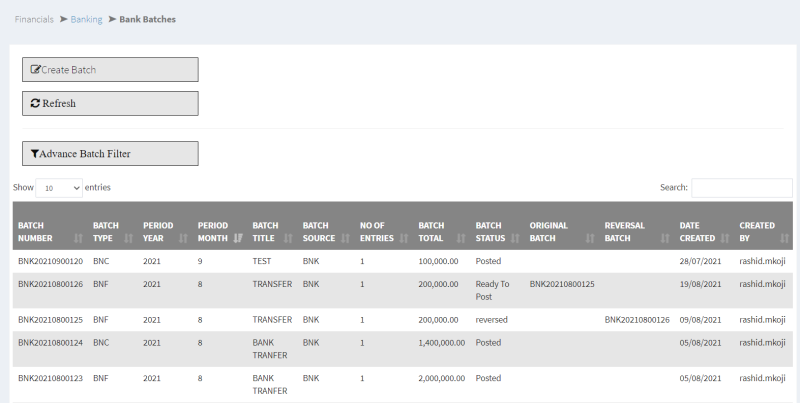Select batch row BNK20210900120

point(50,261)
